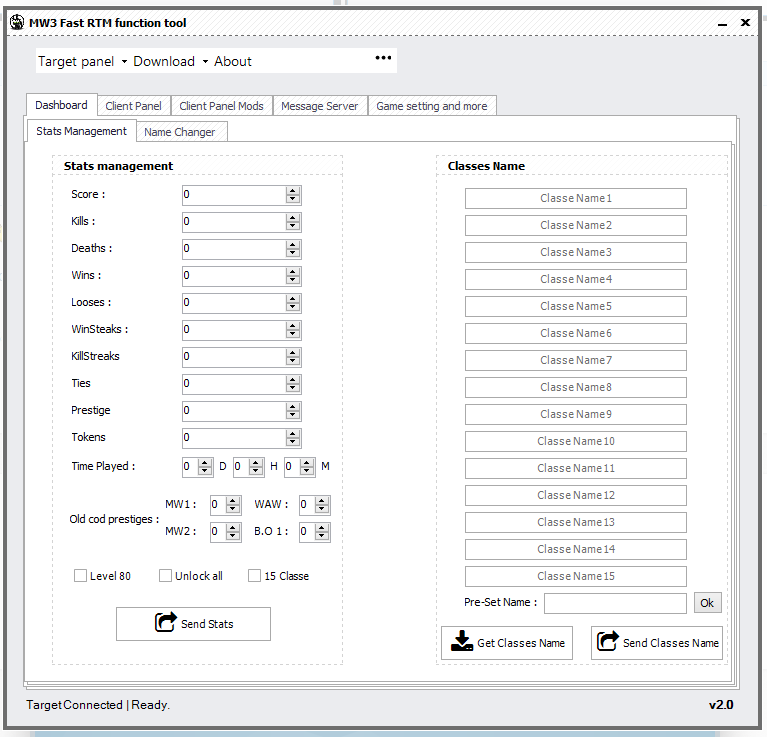
Task: Decrease the Looses spinner value
Action: pos(293,307)
